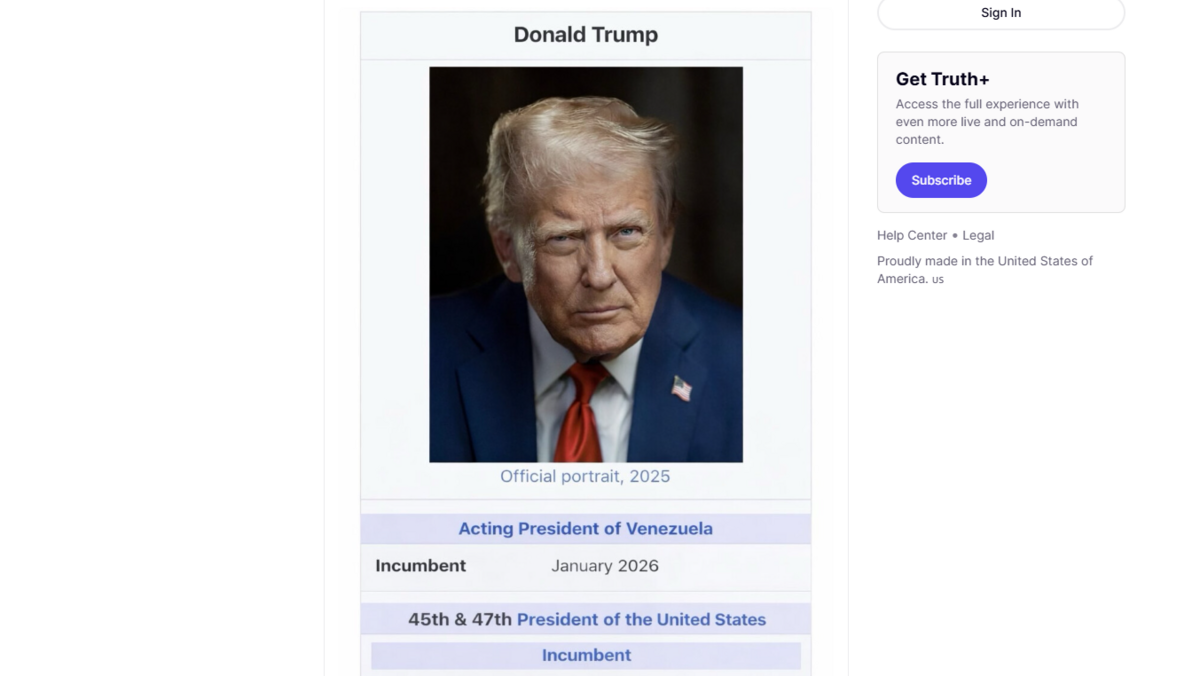Viewport: 1200px width, 676px height.
Task: Click the "Official portrait, 2025" caption
Action: coord(585,476)
